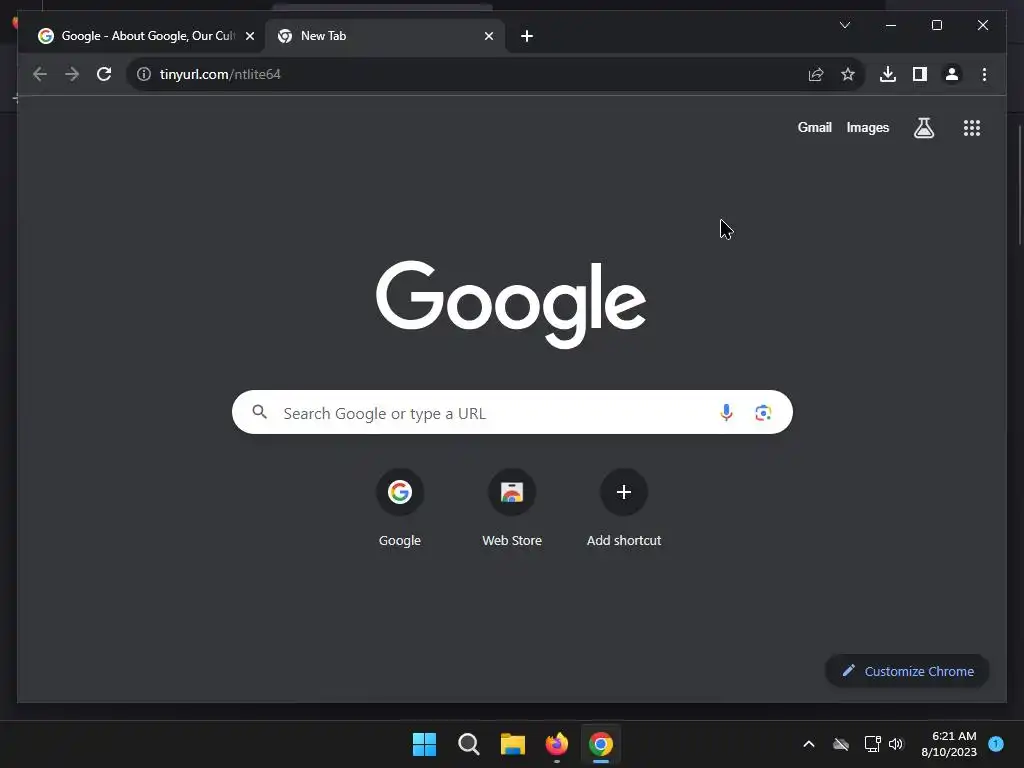Open the Google apps grid
The height and width of the screenshot is (768, 1024).
[x=972, y=128]
